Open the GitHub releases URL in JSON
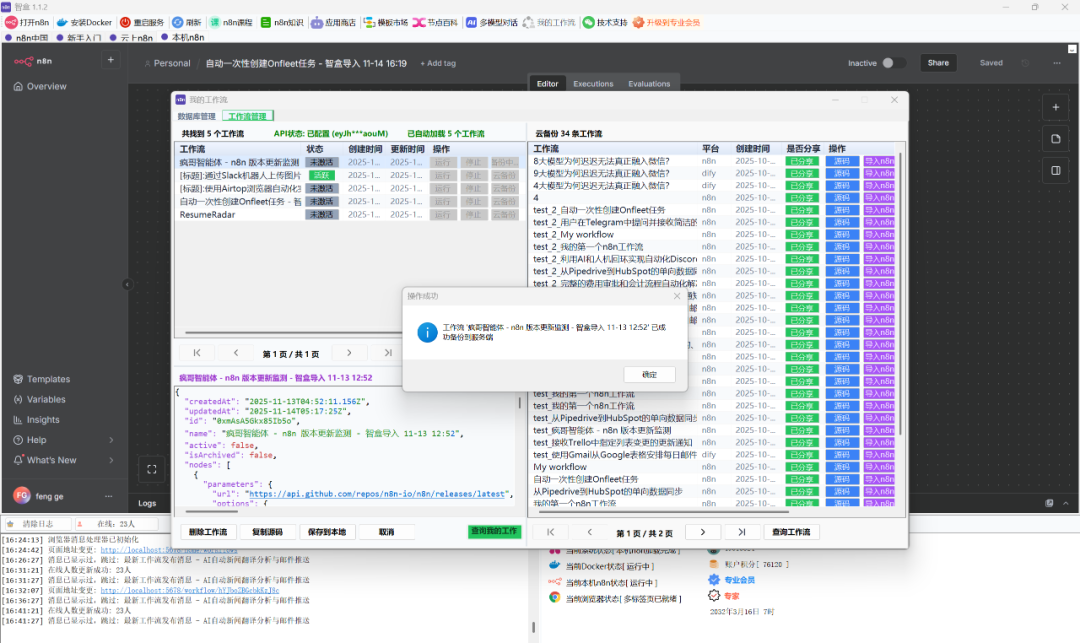This screenshot has height=643, width=1080. [377, 494]
